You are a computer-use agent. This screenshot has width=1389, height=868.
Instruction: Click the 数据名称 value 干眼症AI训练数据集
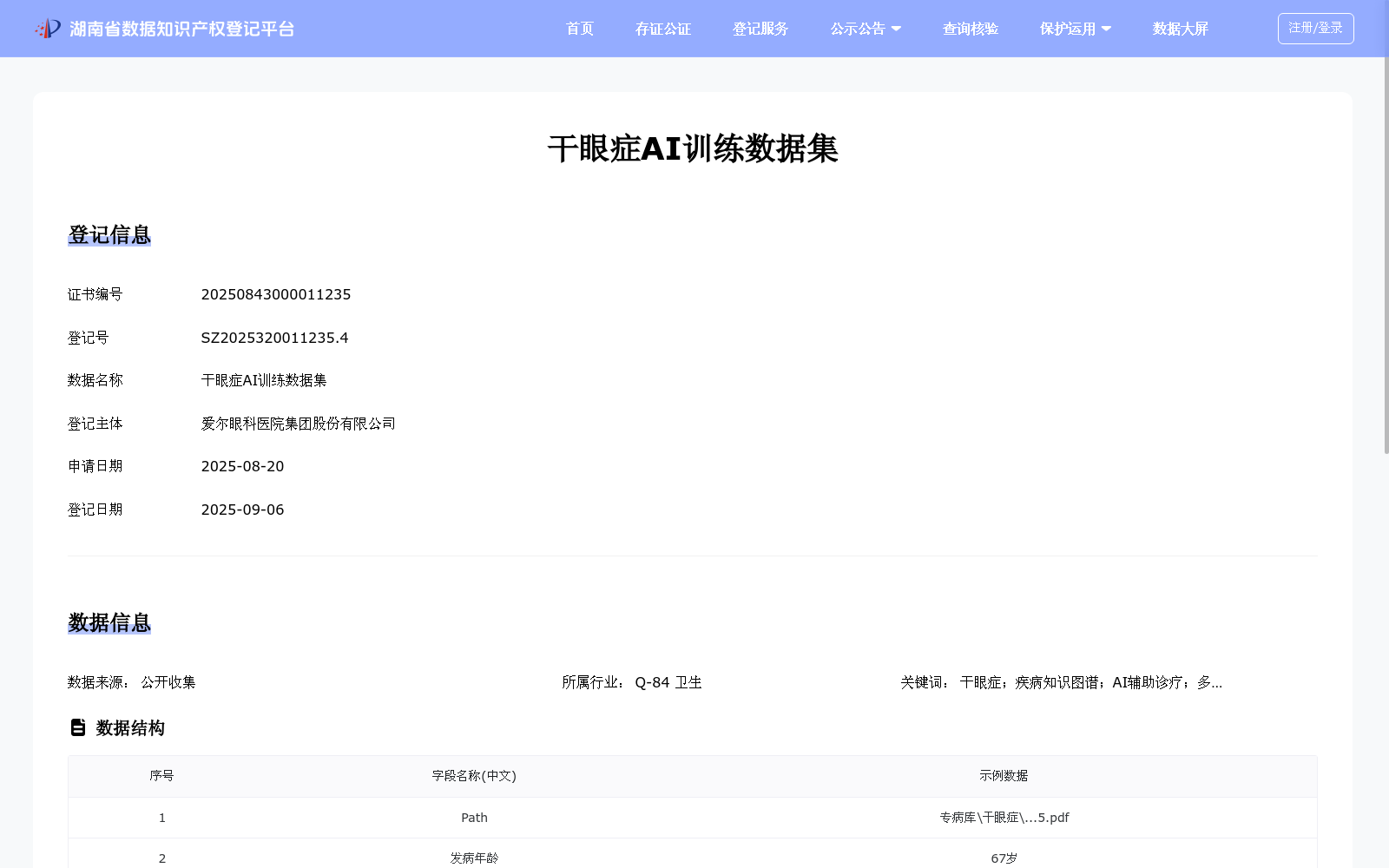pos(264,380)
